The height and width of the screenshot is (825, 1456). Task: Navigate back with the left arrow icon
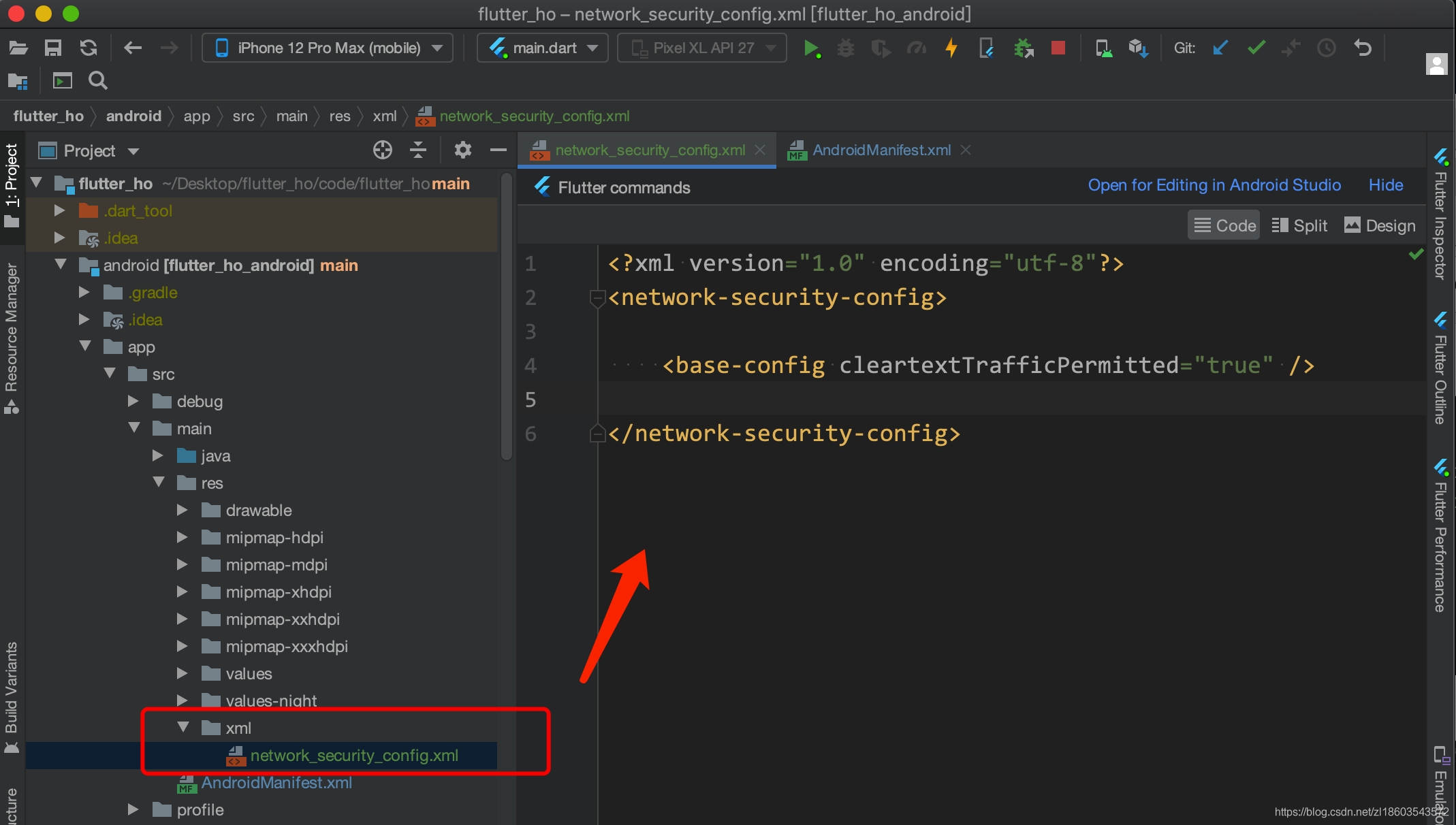[133, 48]
